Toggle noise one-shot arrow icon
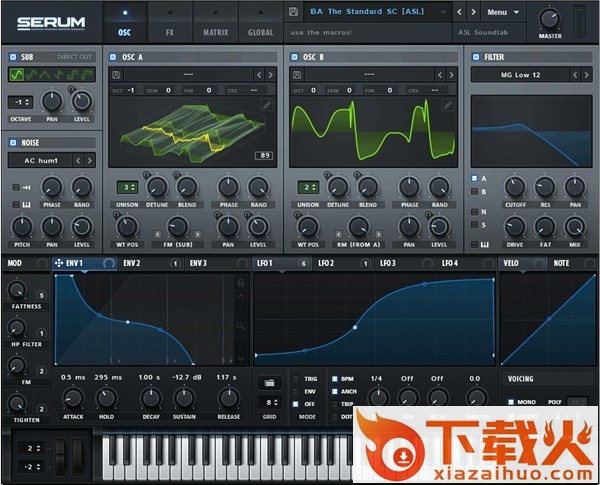Image resolution: width=600 pixels, height=485 pixels. pyautogui.click(x=26, y=188)
